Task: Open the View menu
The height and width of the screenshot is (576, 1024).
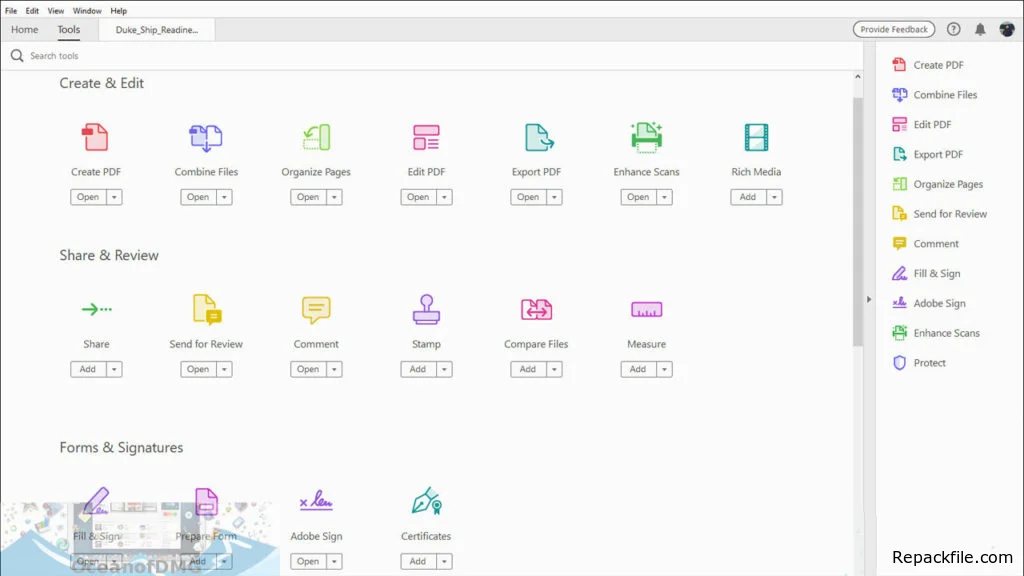Action: (x=56, y=10)
